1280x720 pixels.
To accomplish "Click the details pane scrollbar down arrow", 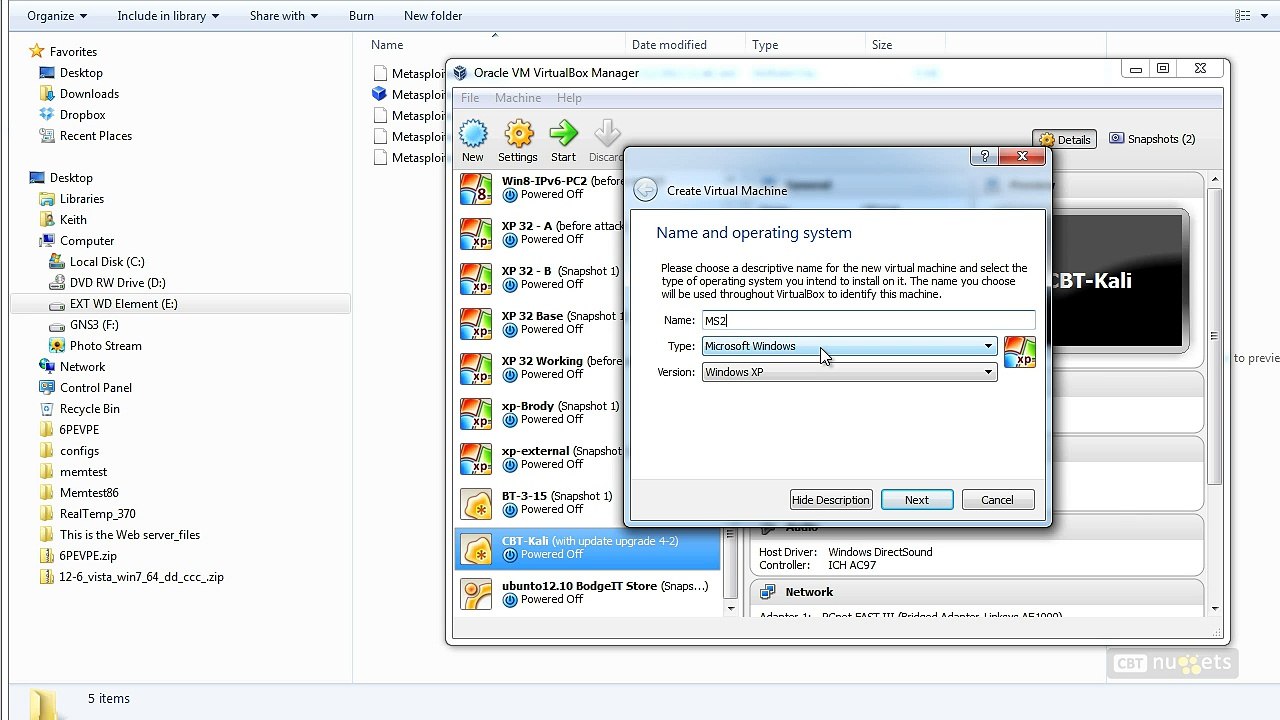I will 1215,608.
